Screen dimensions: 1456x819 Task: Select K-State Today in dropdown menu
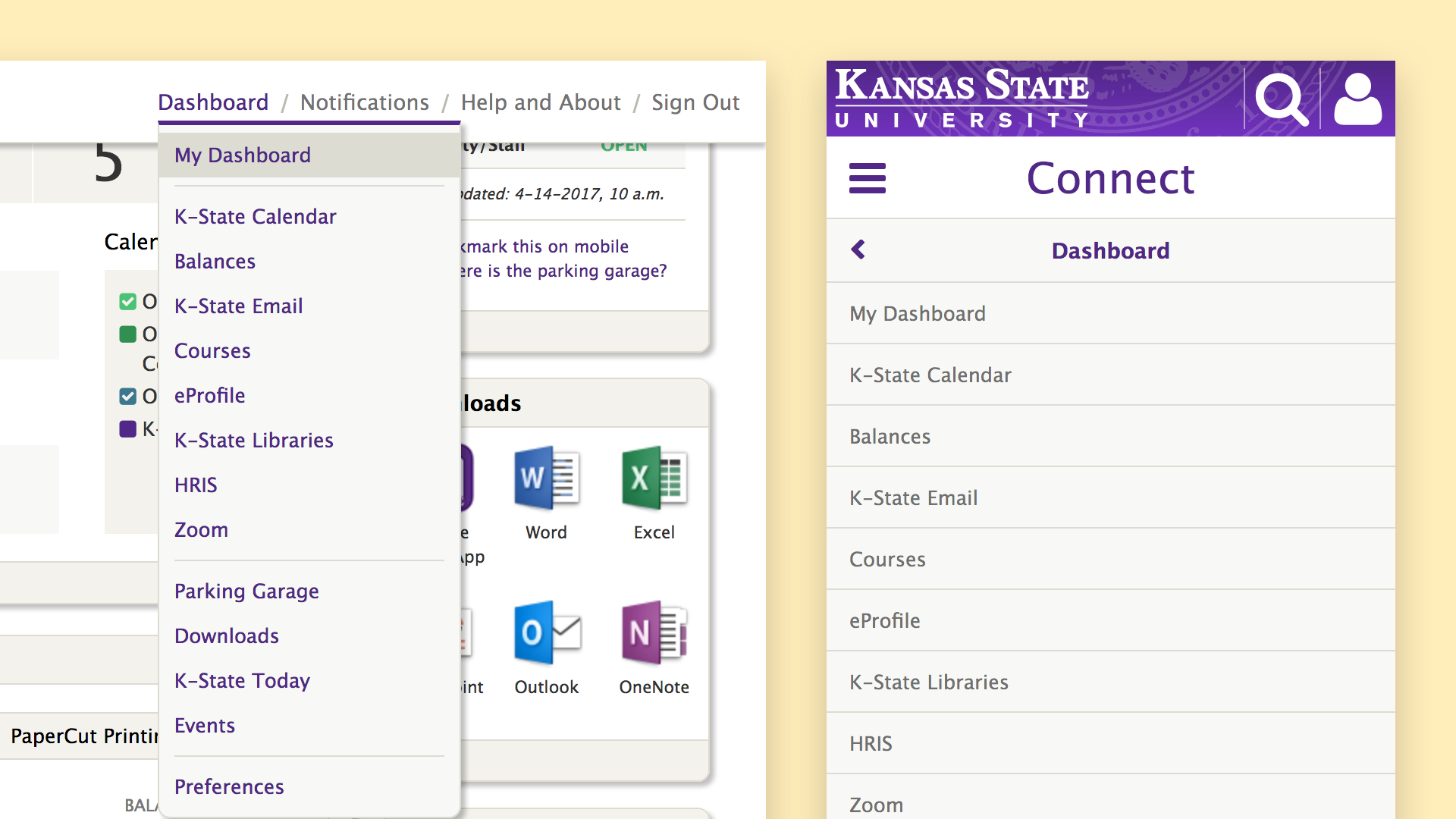point(309,681)
